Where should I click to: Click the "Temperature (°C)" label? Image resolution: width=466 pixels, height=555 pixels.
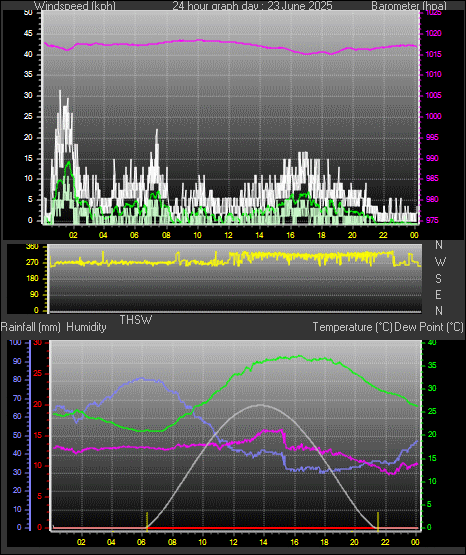click(x=352, y=327)
